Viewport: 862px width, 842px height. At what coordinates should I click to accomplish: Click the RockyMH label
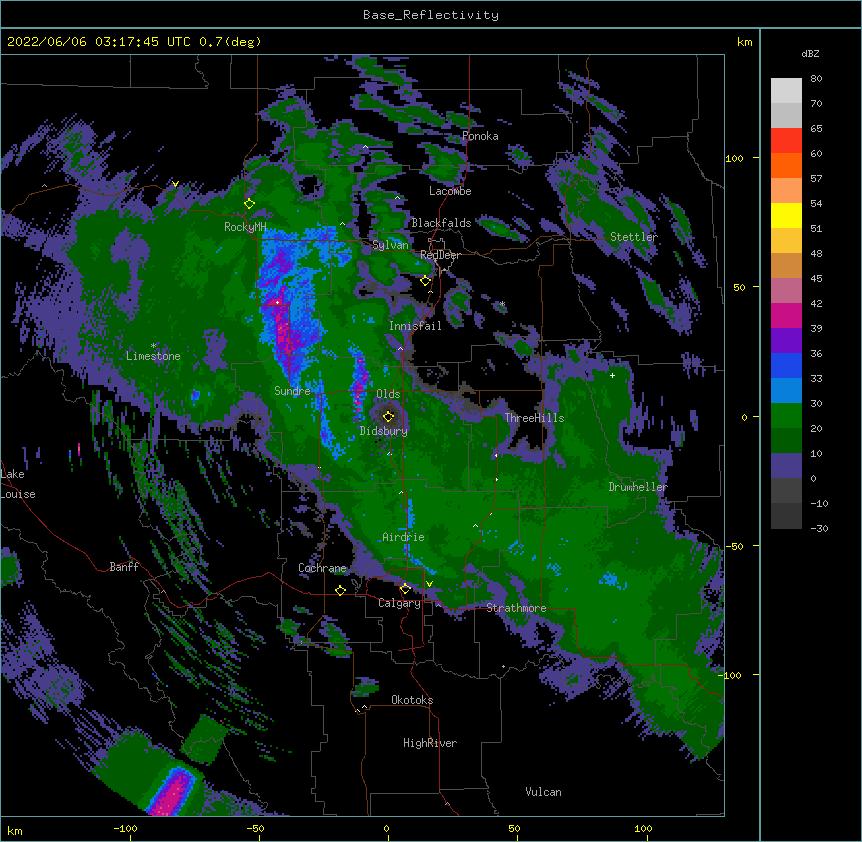245,227
